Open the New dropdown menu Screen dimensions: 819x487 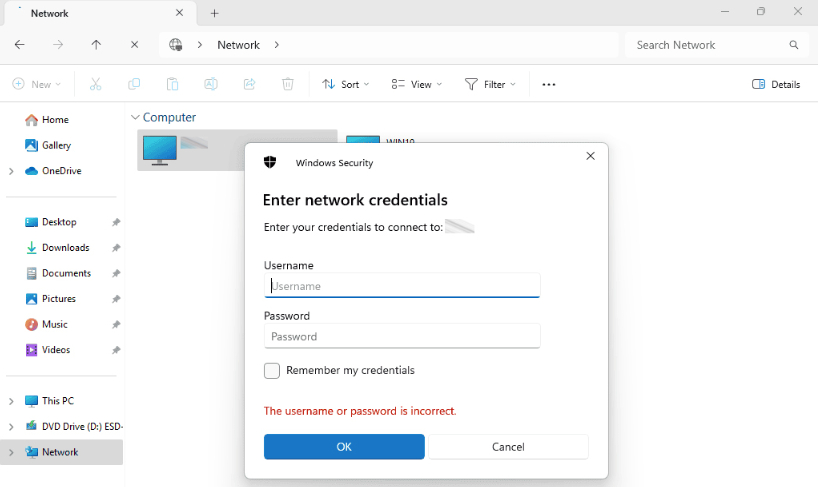pos(37,84)
